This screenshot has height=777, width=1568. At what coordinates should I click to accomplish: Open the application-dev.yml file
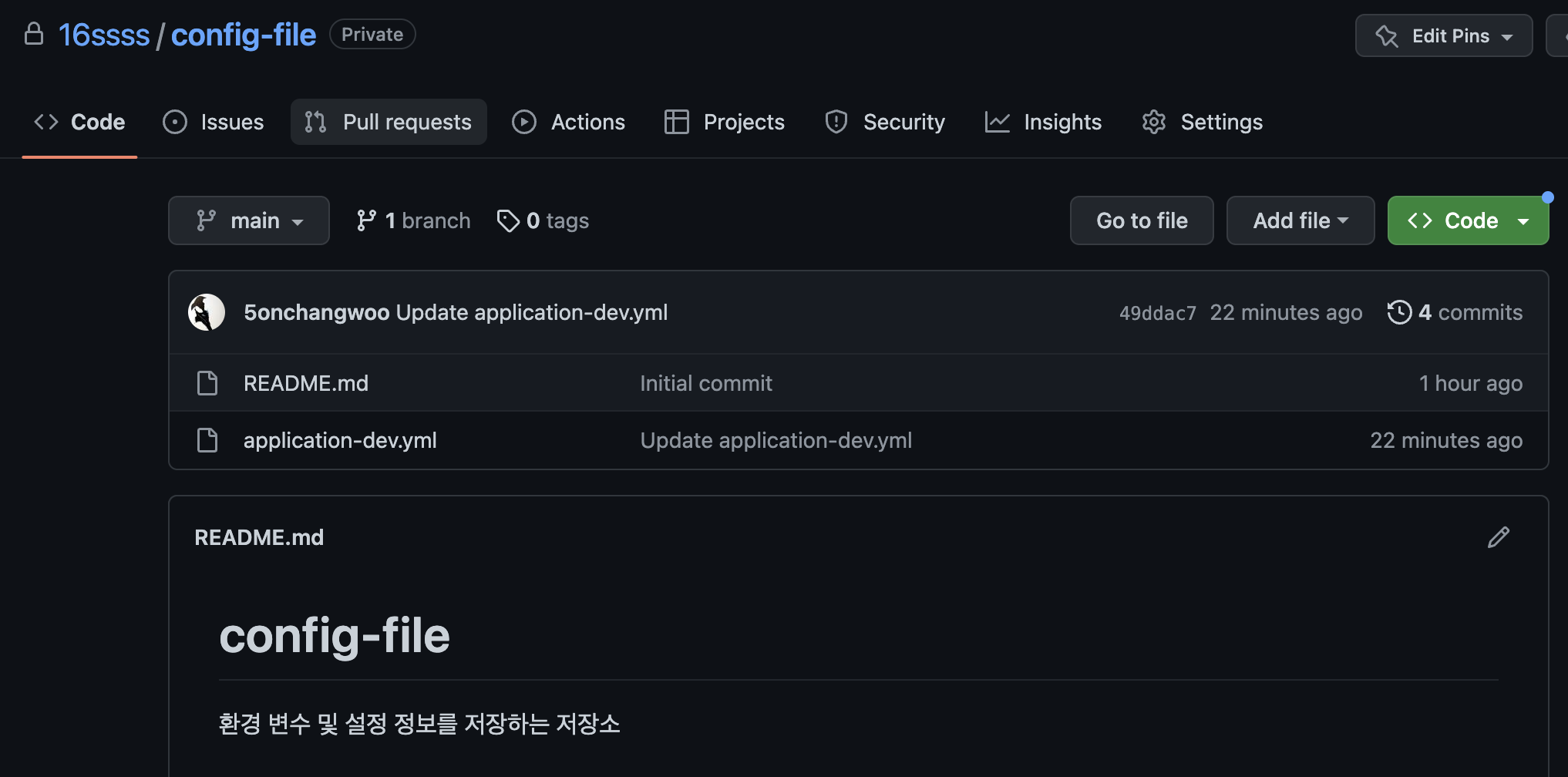tap(340, 440)
